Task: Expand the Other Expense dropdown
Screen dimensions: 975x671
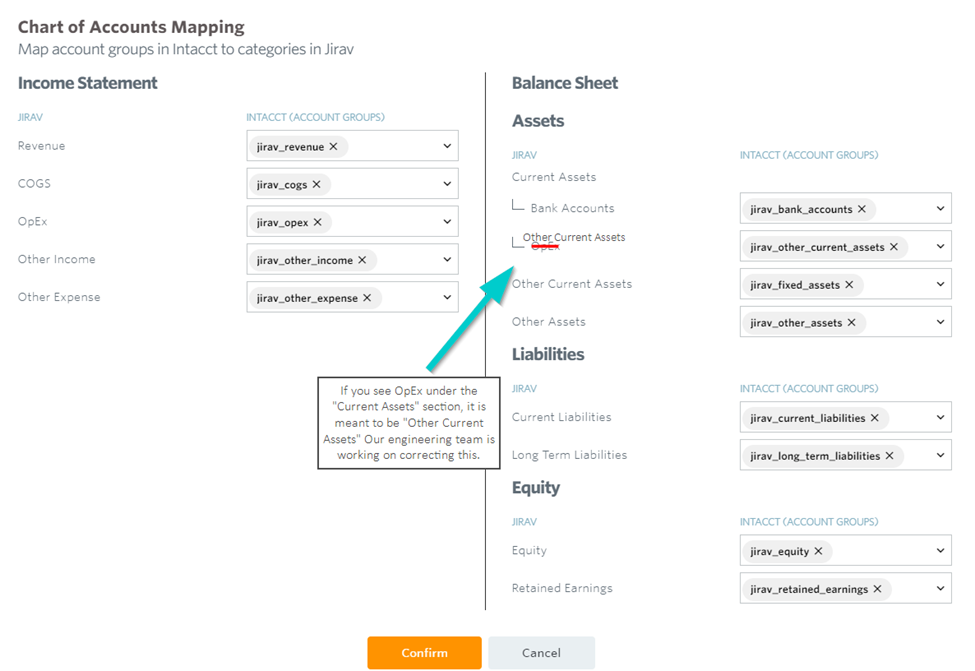Action: click(447, 297)
